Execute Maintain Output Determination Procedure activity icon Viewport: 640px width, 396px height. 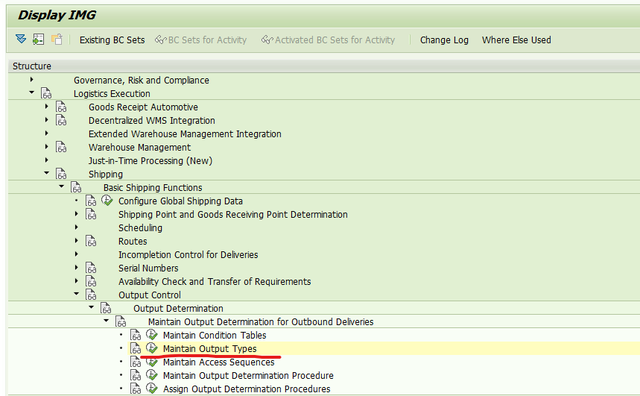click(x=152, y=375)
